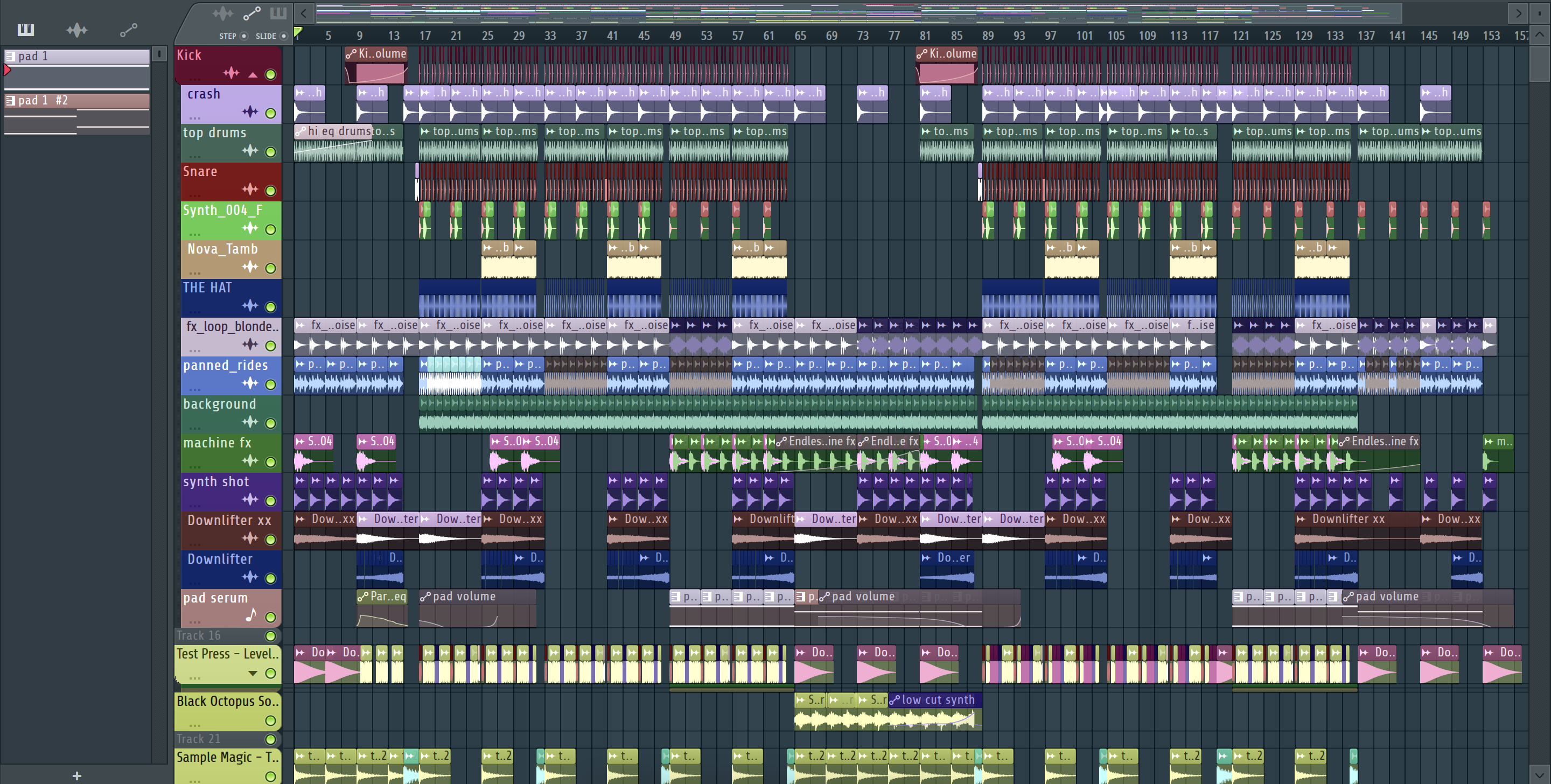Click the background track waveform icon
Screen dimensions: 1551x784
tap(250, 422)
